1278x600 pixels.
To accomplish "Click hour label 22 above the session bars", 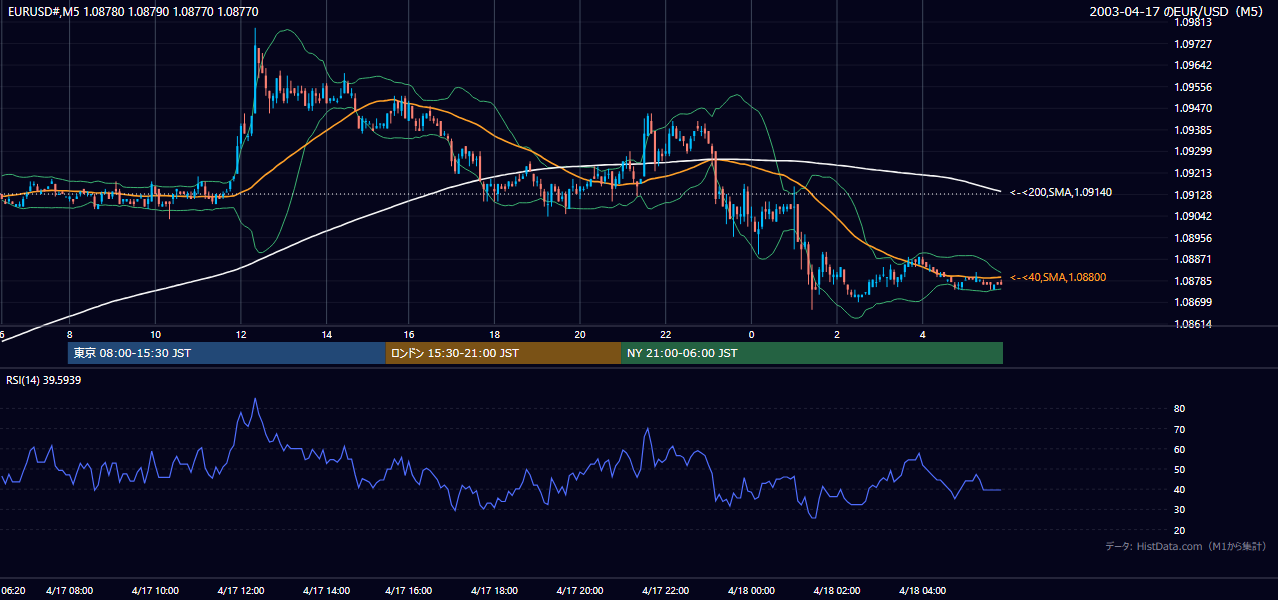I will (x=666, y=334).
